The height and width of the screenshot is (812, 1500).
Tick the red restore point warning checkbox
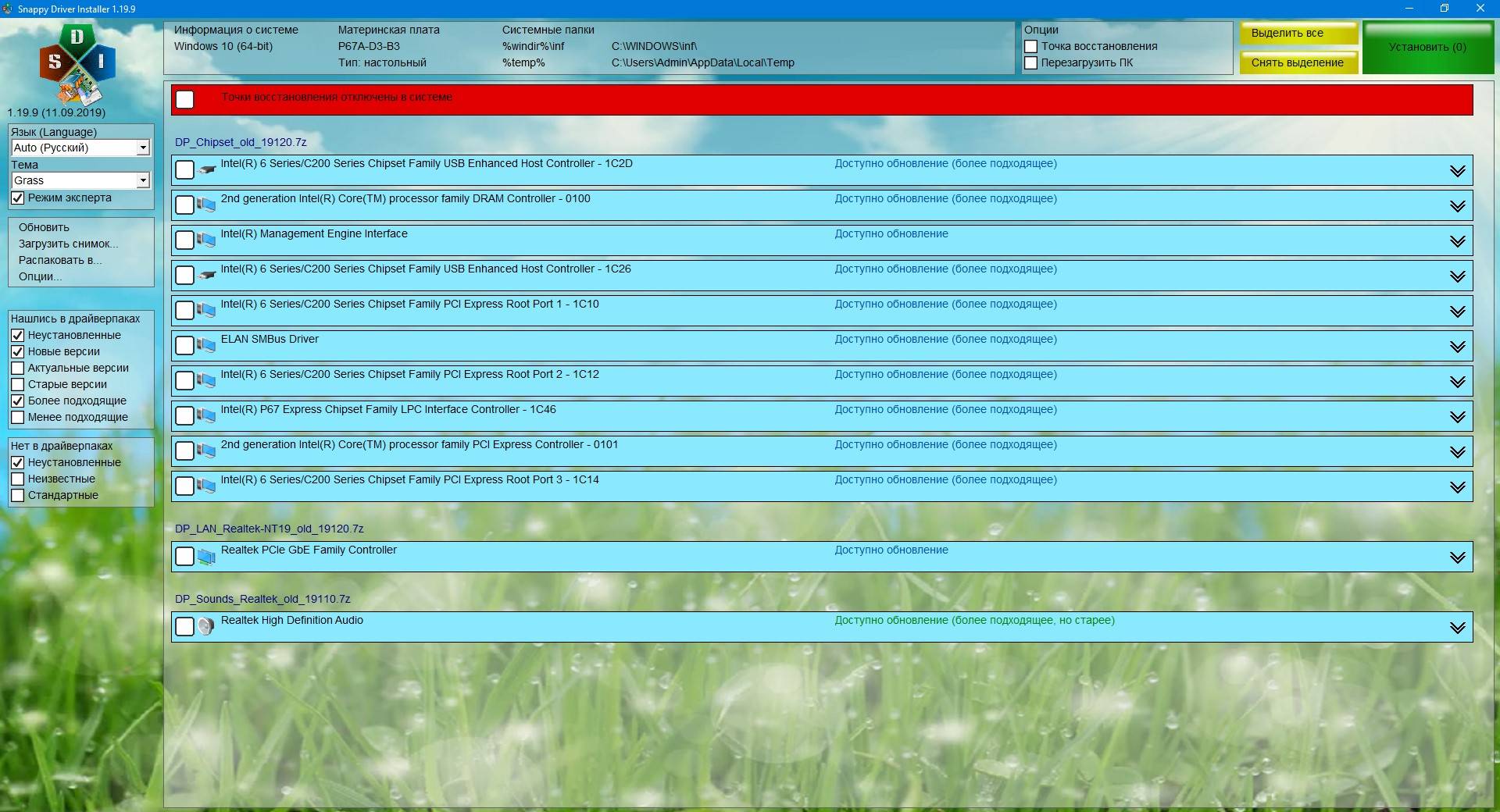coord(184,99)
